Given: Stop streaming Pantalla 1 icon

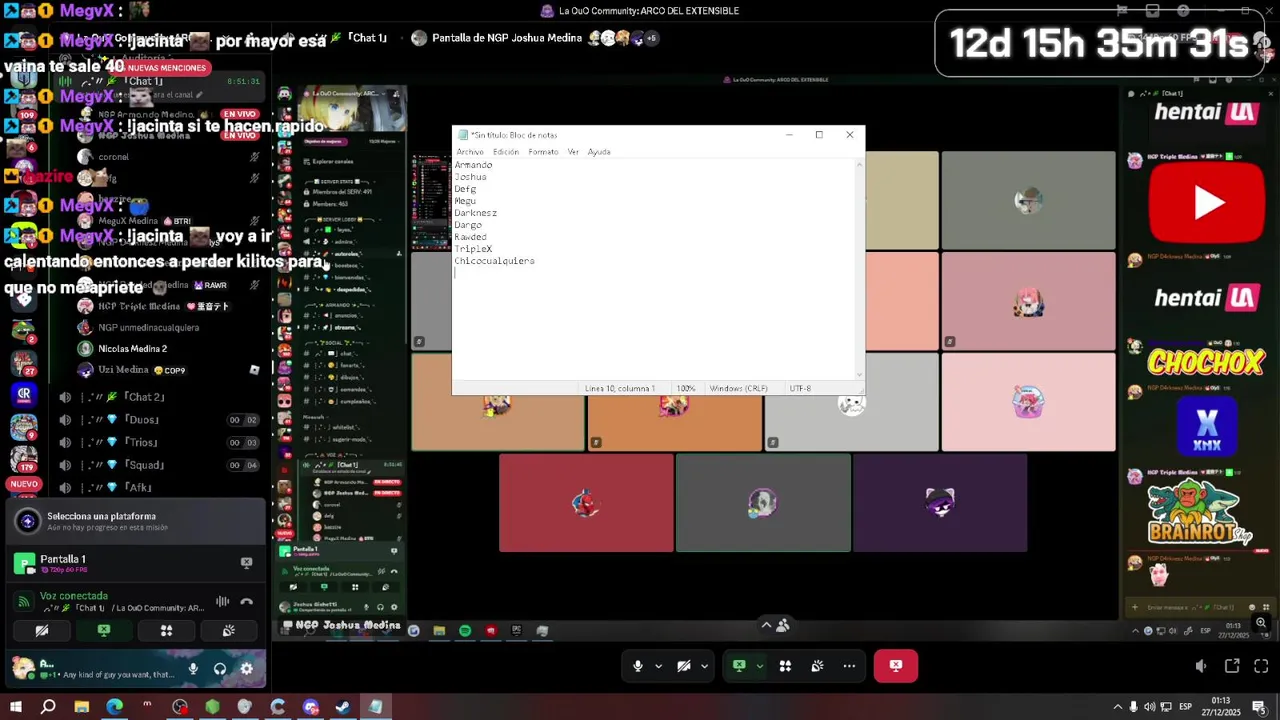Looking at the screenshot, I should click(x=246, y=563).
